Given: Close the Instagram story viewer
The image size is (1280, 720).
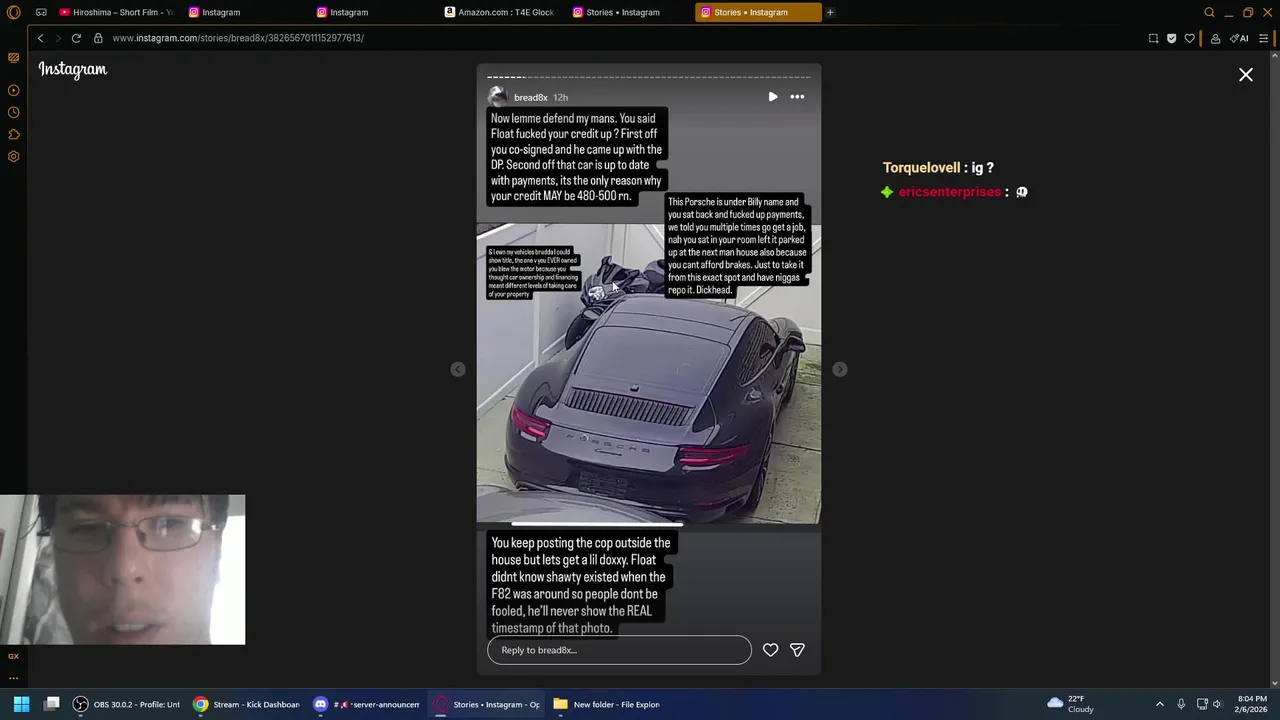Looking at the screenshot, I should [1246, 75].
